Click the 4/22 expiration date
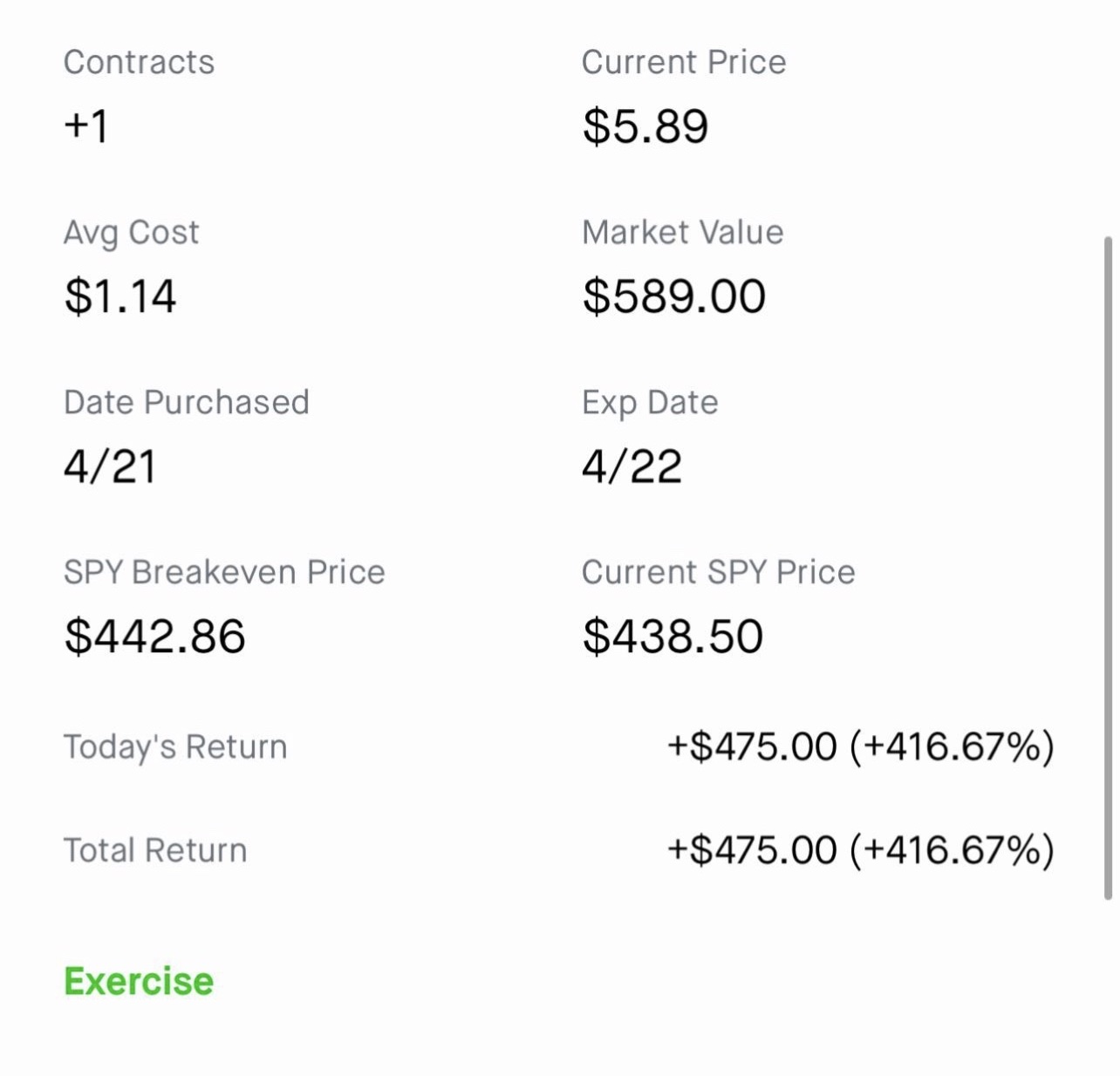1120x1076 pixels. coord(632,466)
